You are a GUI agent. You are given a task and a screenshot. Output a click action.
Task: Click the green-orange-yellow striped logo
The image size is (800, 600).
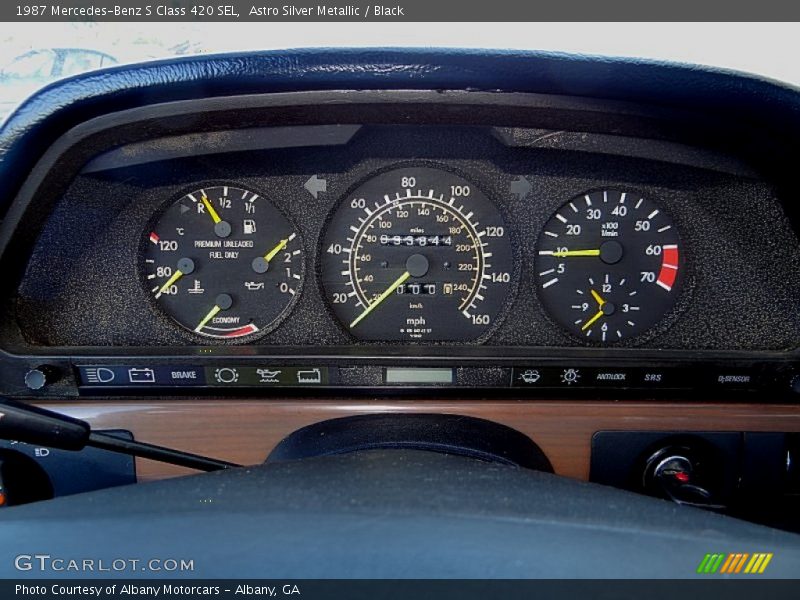[735, 563]
